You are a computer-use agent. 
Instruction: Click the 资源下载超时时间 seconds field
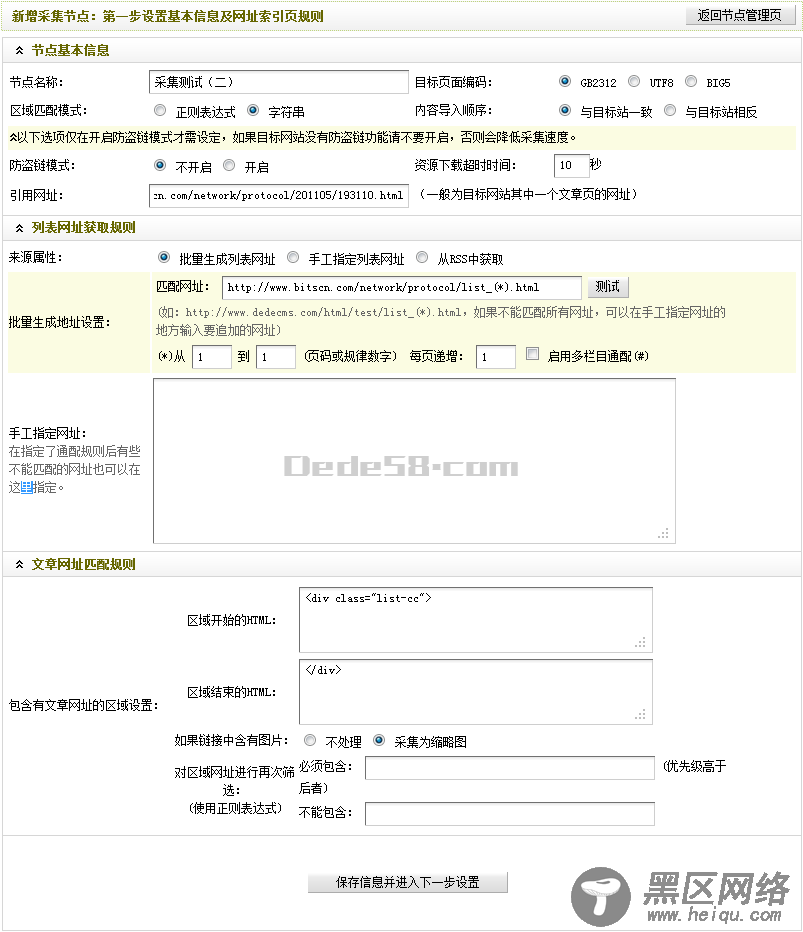point(571,165)
